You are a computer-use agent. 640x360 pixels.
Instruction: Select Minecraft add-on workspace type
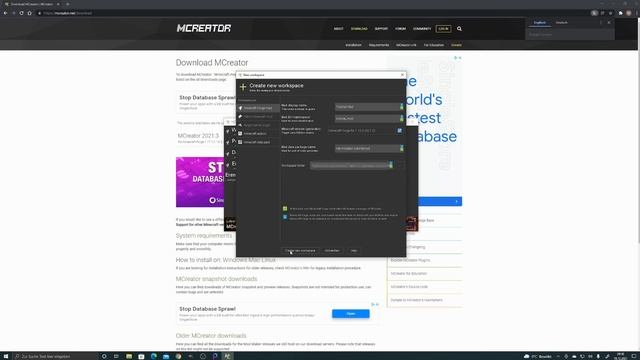pos(258,133)
